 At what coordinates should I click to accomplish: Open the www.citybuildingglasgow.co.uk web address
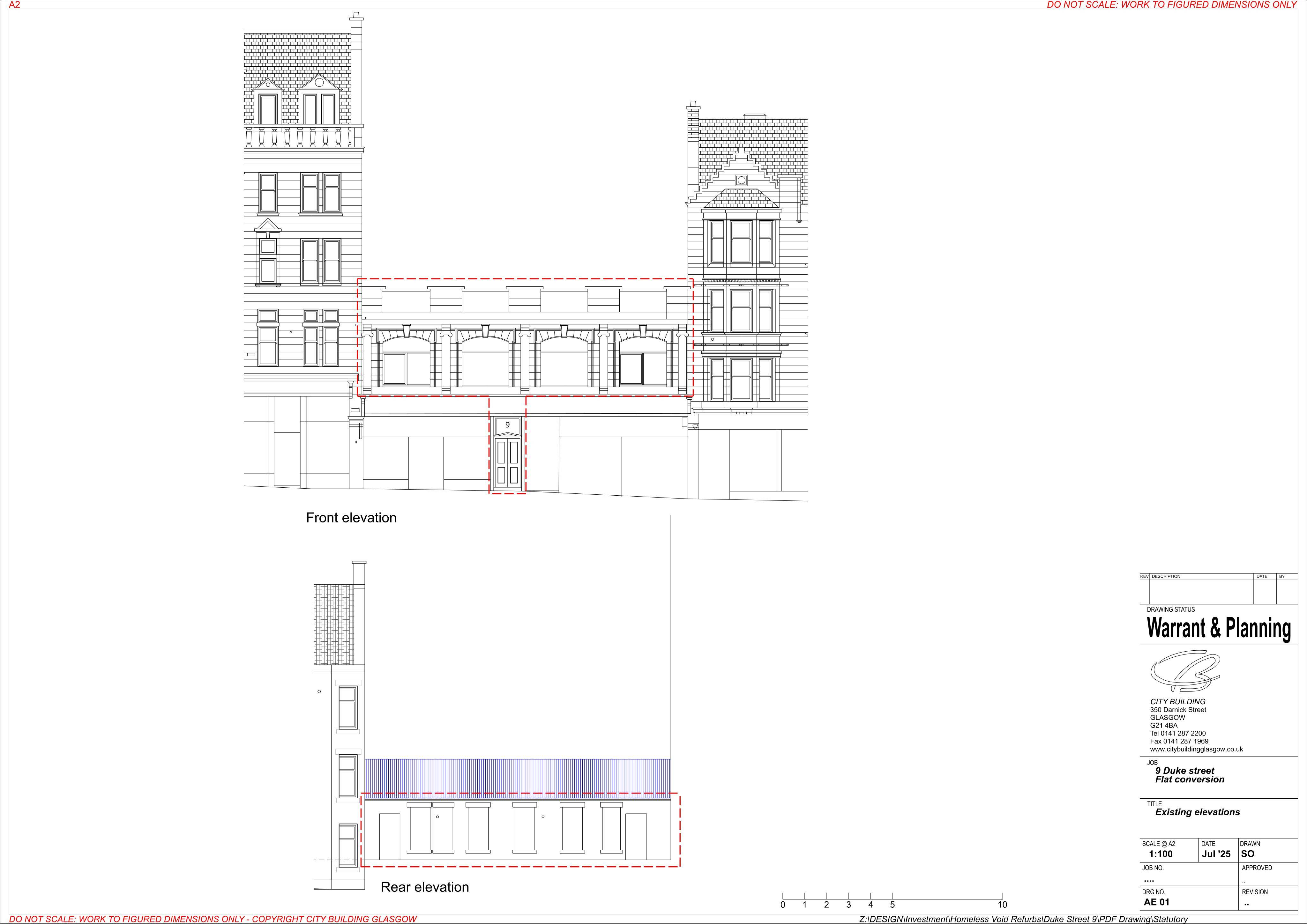coord(1197,749)
